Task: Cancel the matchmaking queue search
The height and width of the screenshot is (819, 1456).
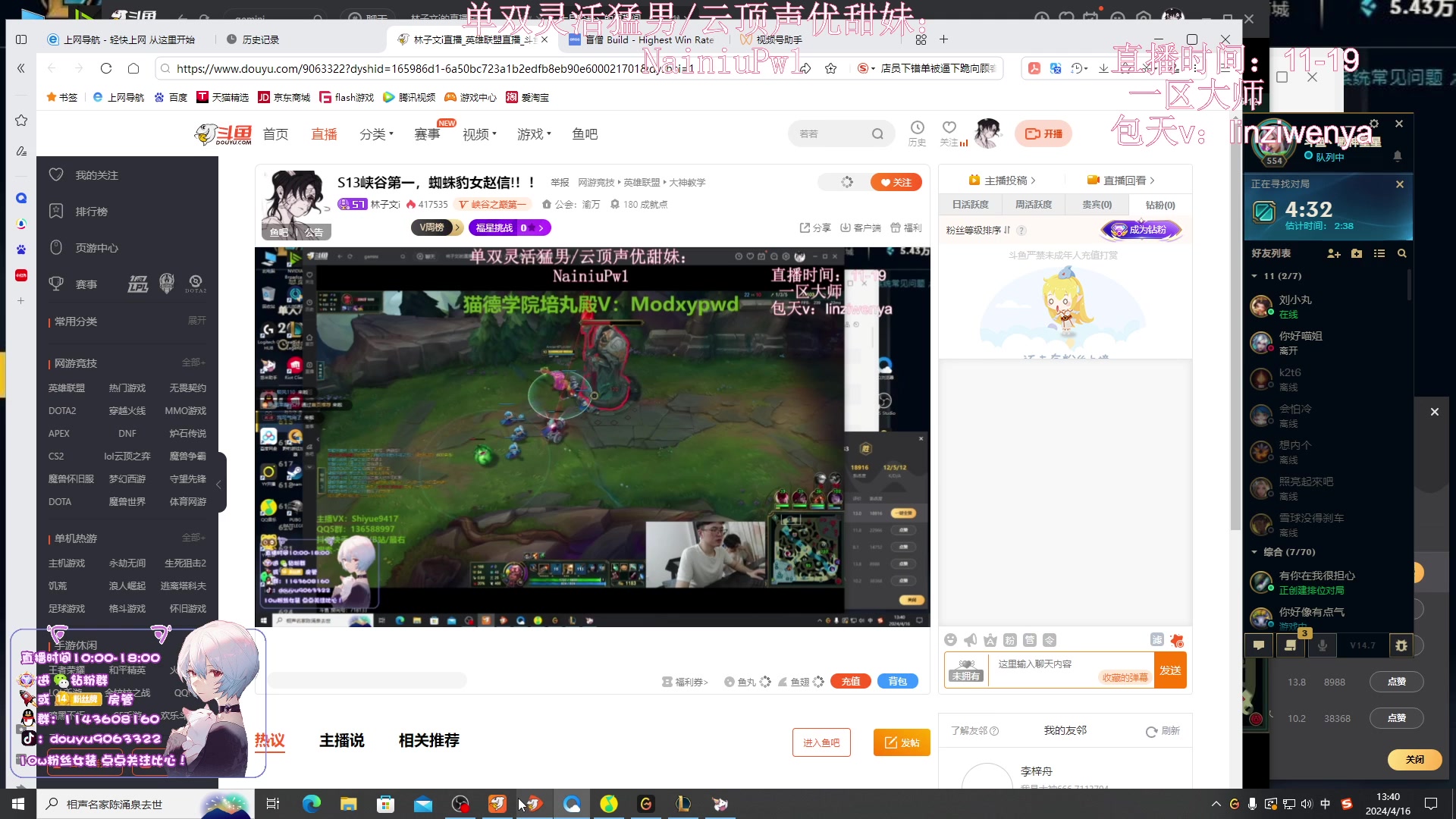Action: 1400,184
